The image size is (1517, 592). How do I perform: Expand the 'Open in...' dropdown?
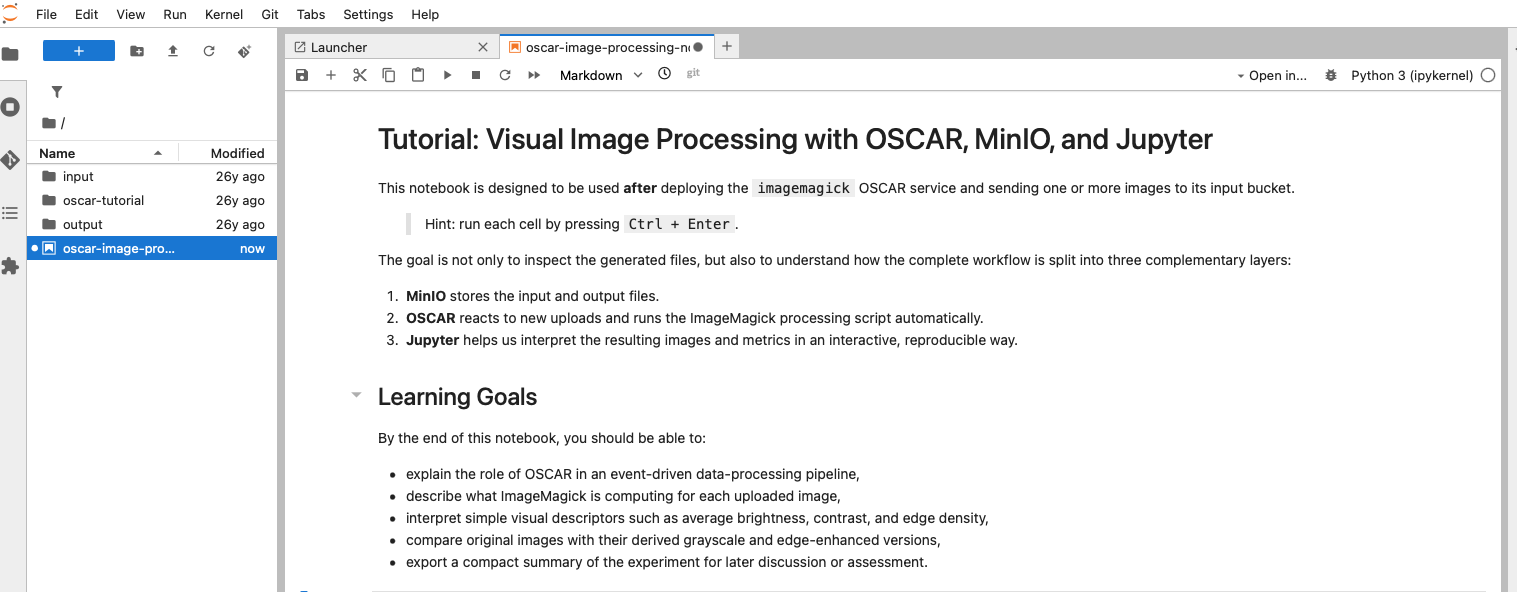pyautogui.click(x=1272, y=75)
